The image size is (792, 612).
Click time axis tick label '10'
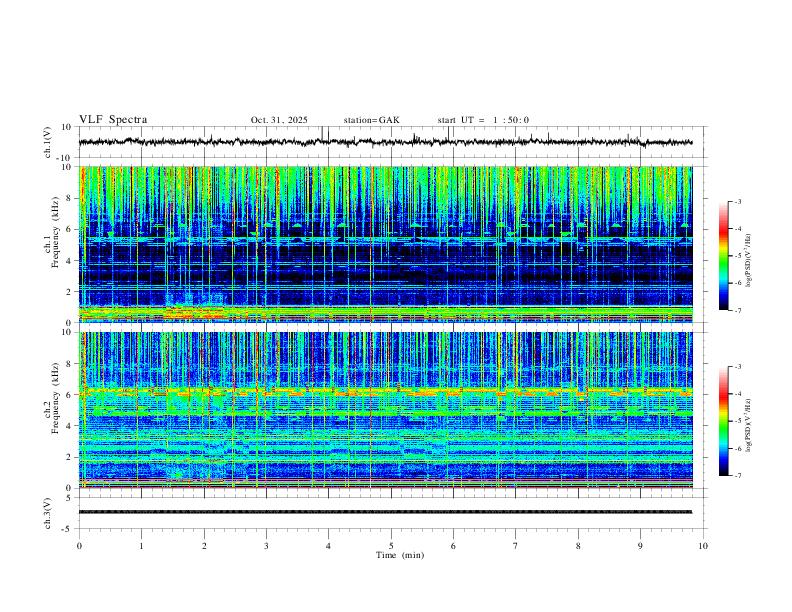(703, 546)
